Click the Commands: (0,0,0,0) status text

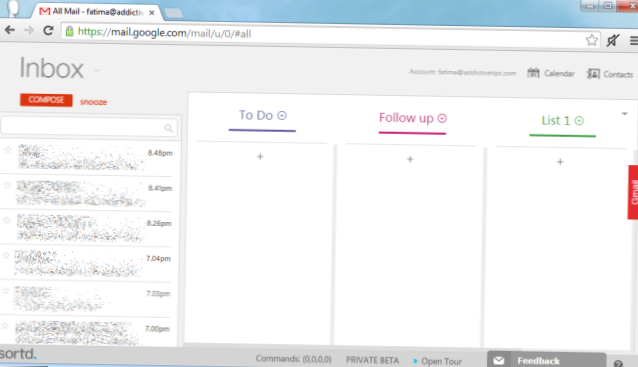293,359
